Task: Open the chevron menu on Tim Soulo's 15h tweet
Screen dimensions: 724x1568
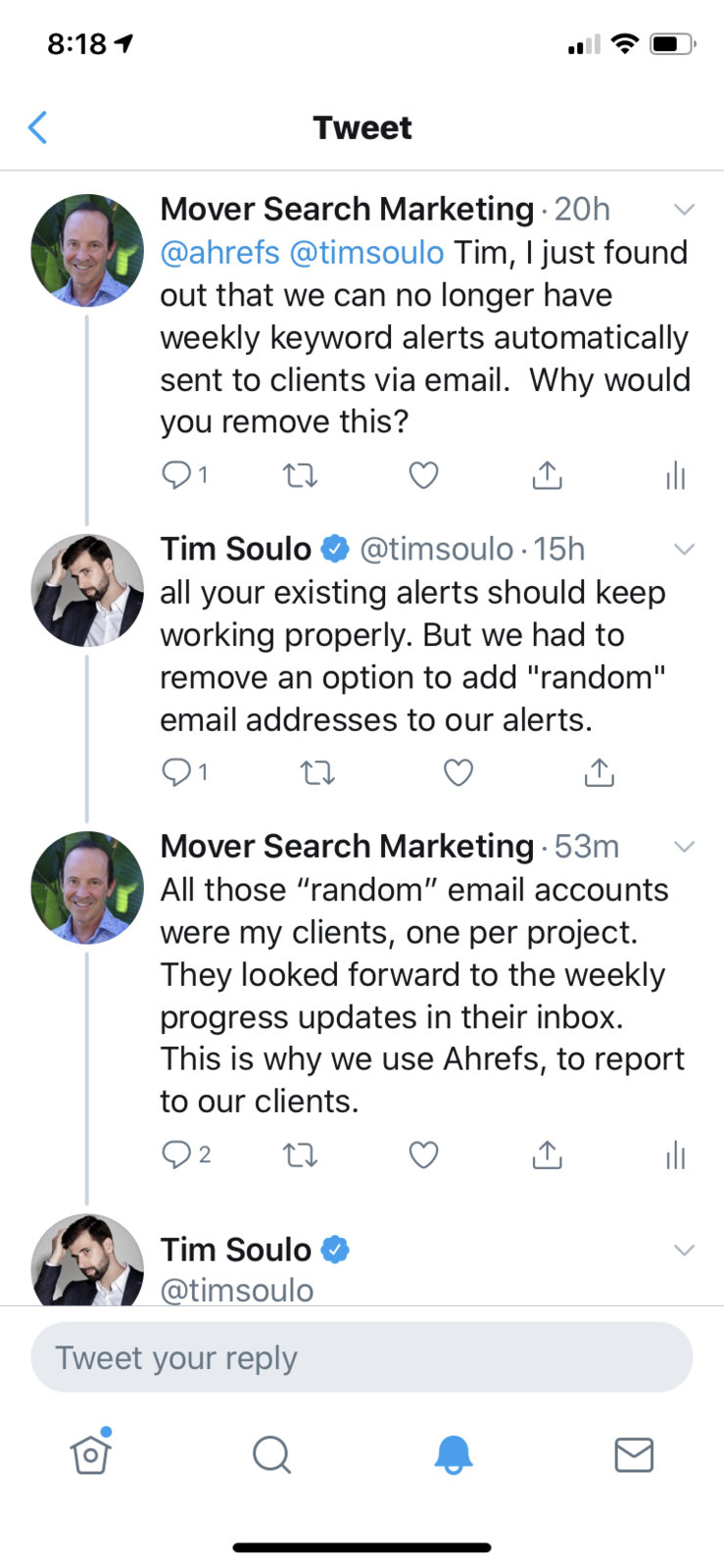Action: point(685,549)
